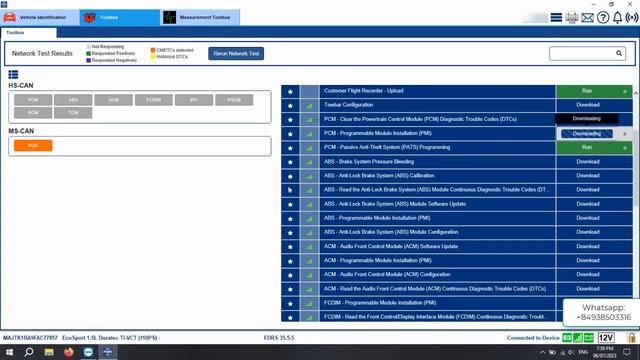Select the ACM module in HS-CAN
The image size is (640, 360).
pos(113,100)
